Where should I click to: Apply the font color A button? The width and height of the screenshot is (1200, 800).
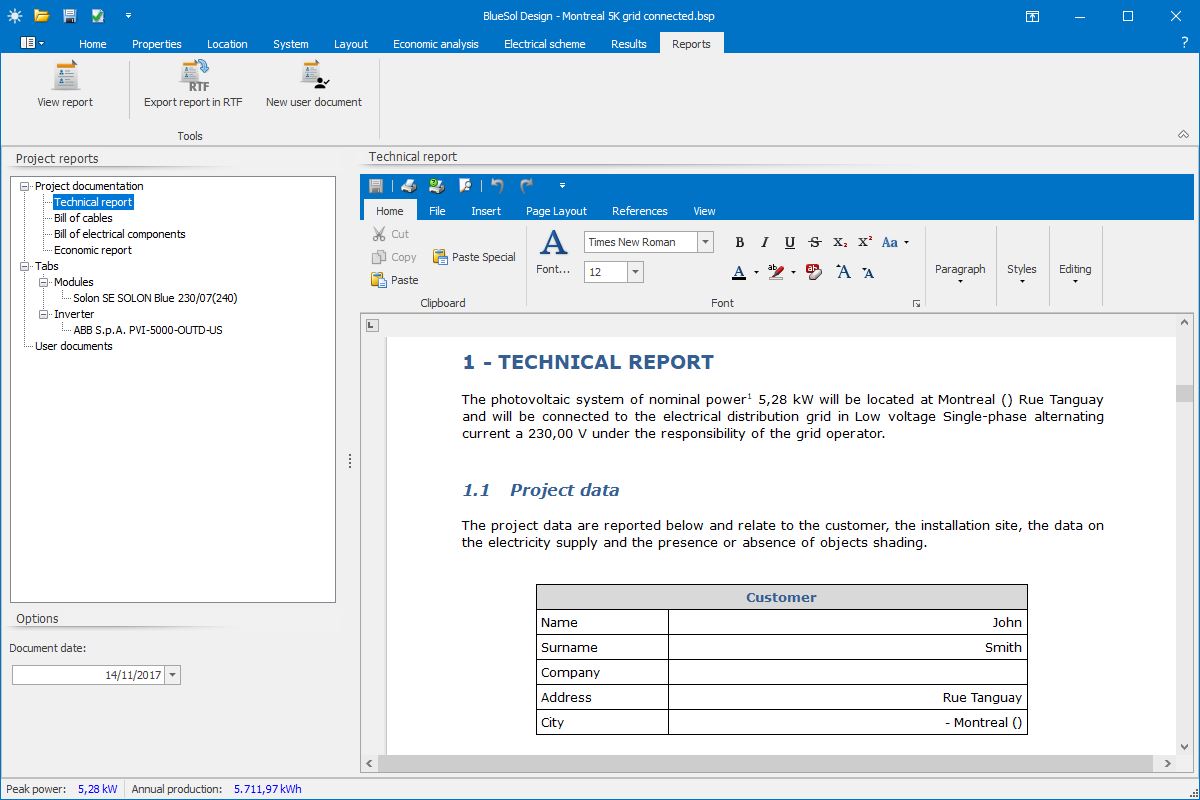click(x=739, y=272)
